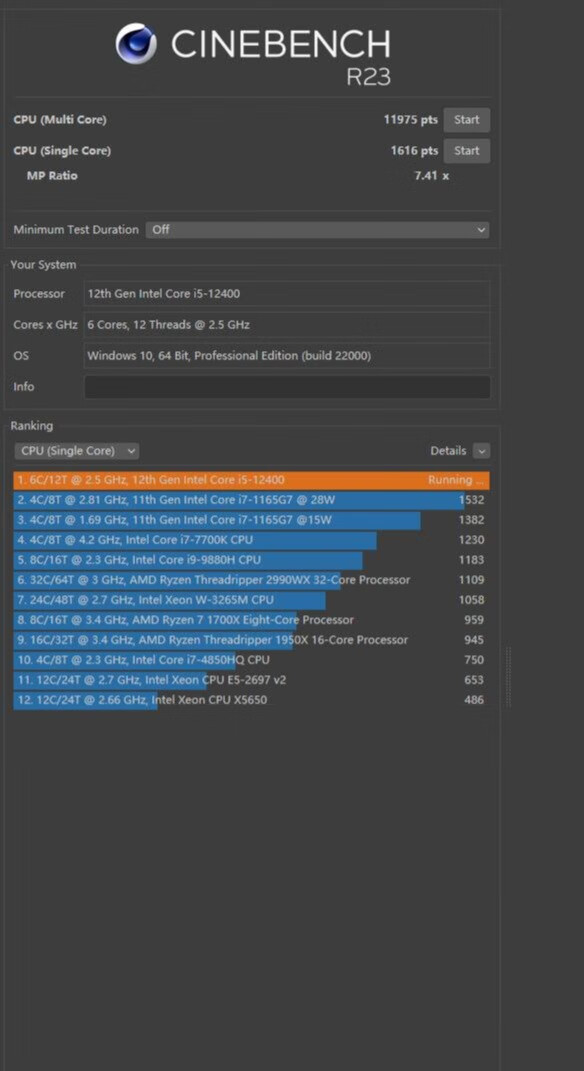Expand the Details dropdown arrow
The image size is (584, 1071).
click(482, 451)
